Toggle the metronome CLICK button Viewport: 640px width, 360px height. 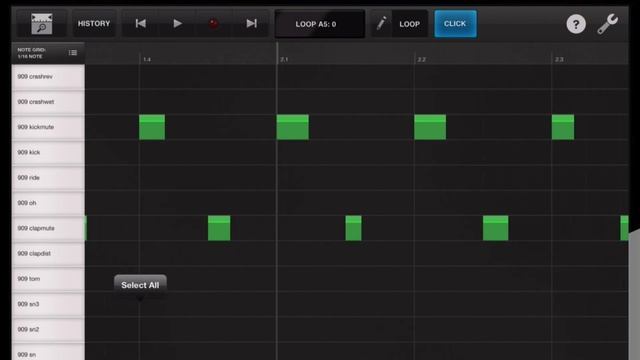[455, 24]
